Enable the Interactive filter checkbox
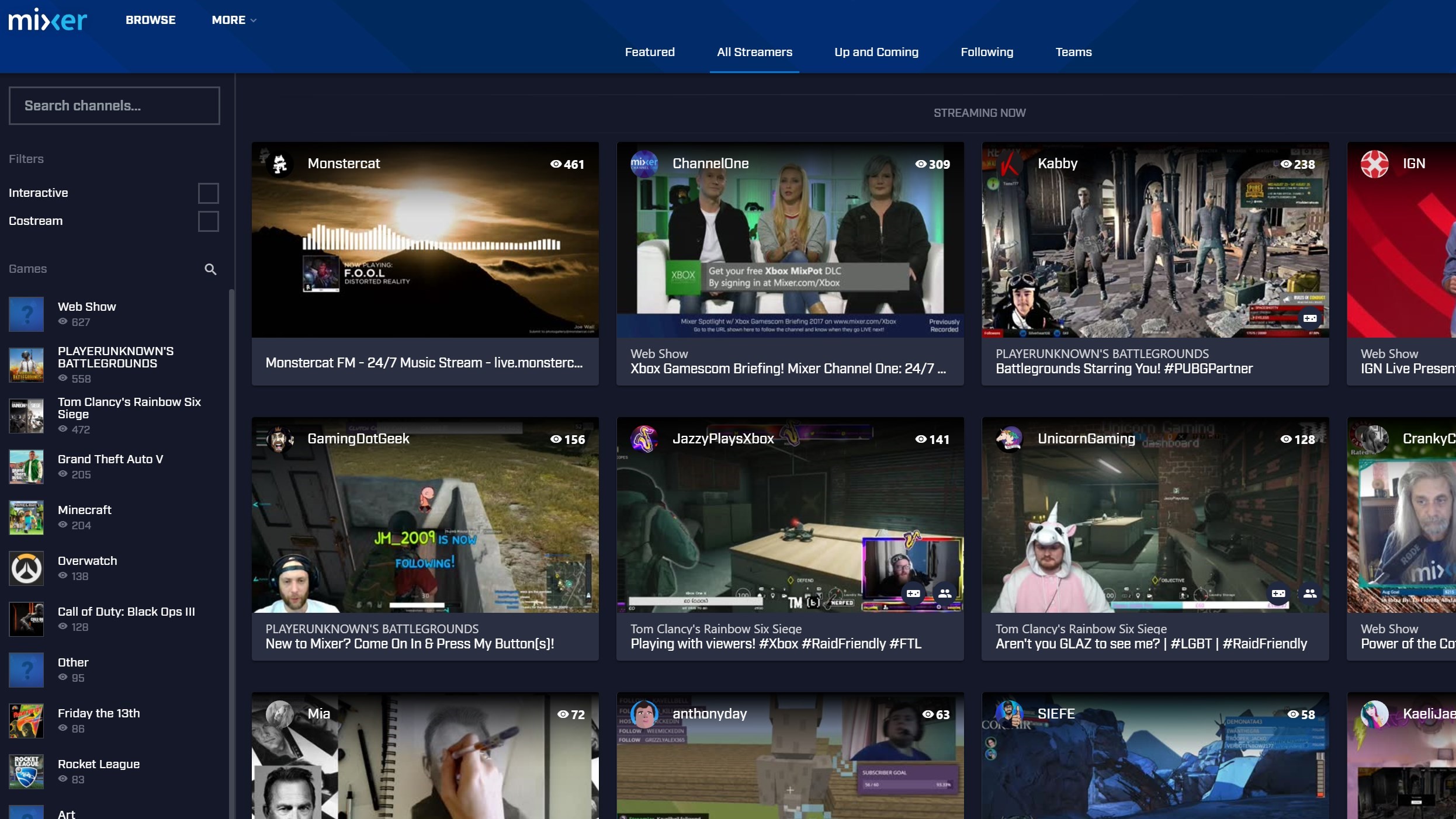The height and width of the screenshot is (819, 1456). [x=208, y=193]
